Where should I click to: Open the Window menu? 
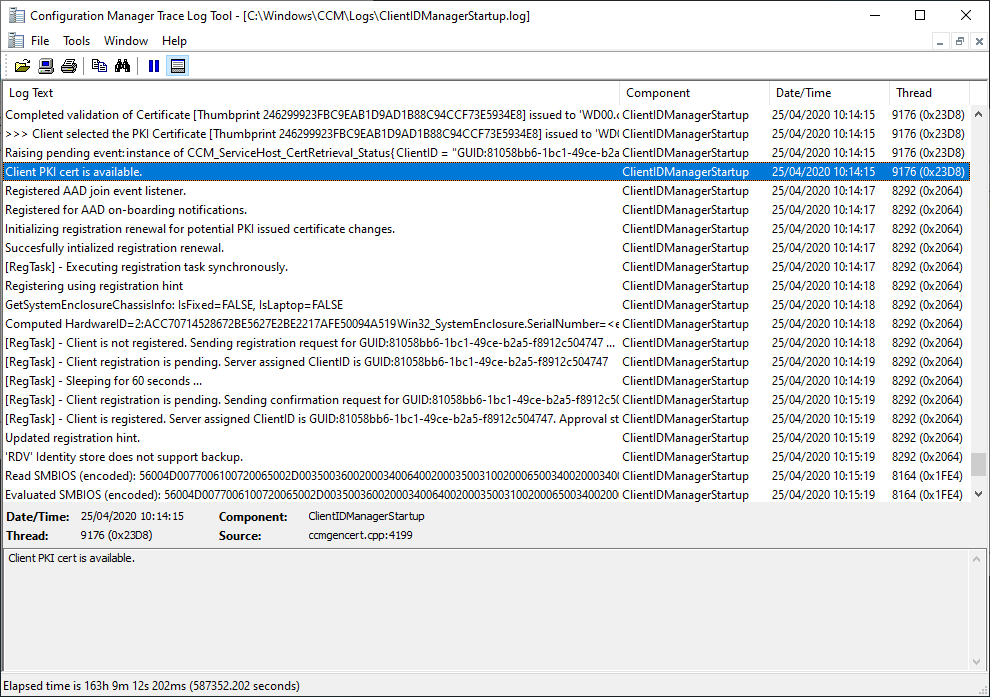pos(126,41)
